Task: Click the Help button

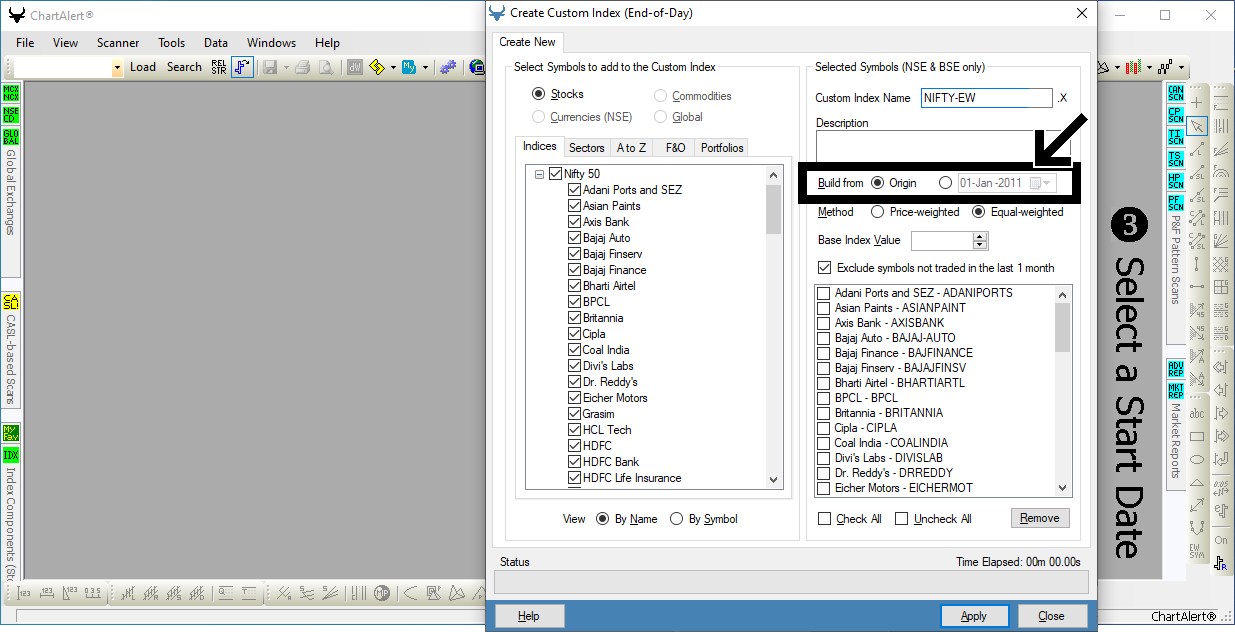Action: (529, 616)
